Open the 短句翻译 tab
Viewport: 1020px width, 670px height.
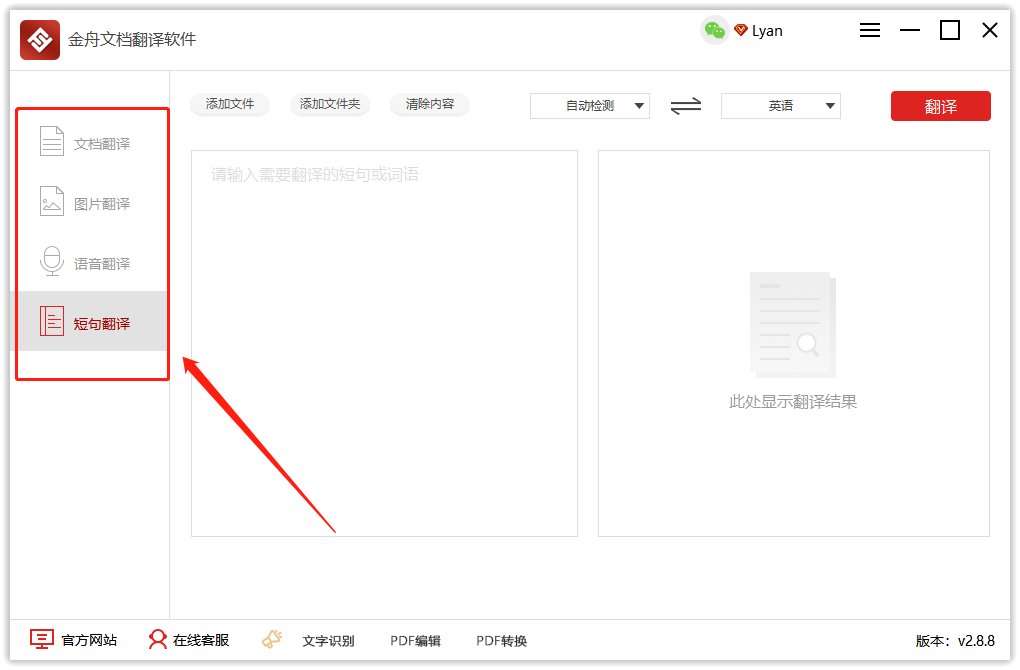(x=92, y=321)
